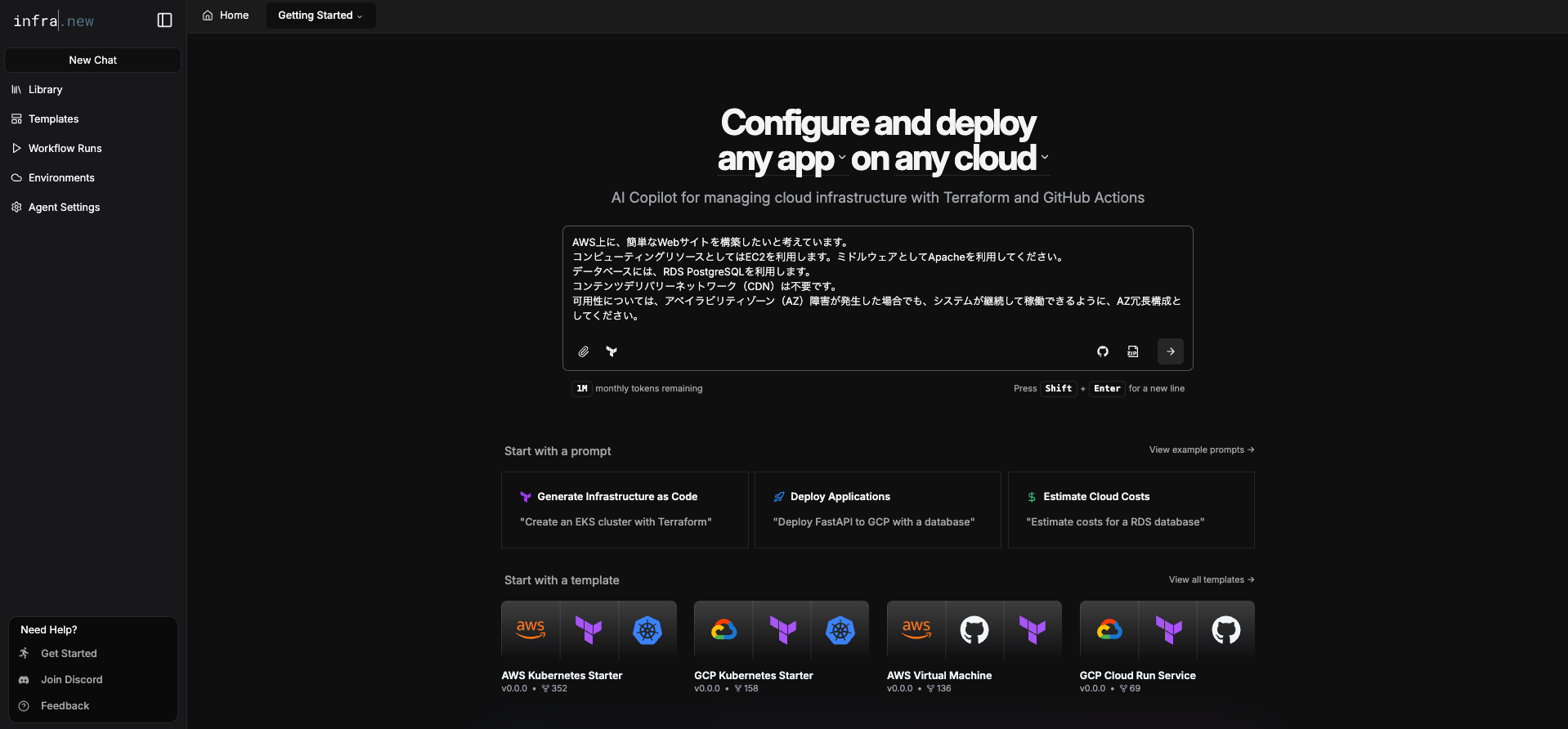
Task: Click the dollar sign Estimate Cloud Costs icon
Action: pyautogui.click(x=1032, y=497)
